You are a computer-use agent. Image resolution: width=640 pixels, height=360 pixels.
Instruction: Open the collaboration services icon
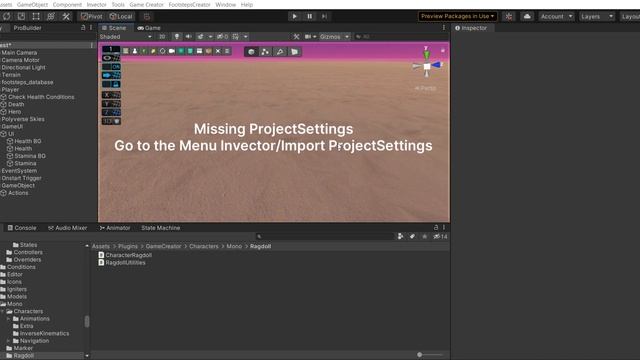click(509, 16)
